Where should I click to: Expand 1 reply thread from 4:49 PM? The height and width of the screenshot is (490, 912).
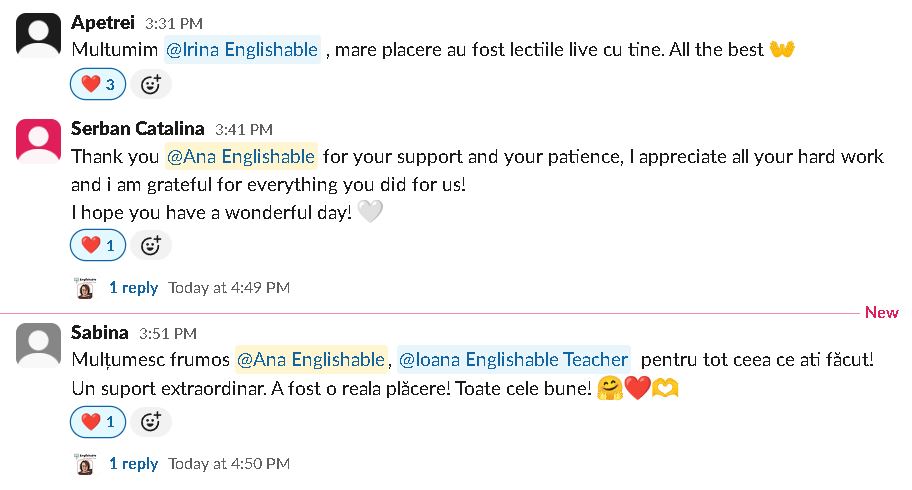click(x=133, y=288)
